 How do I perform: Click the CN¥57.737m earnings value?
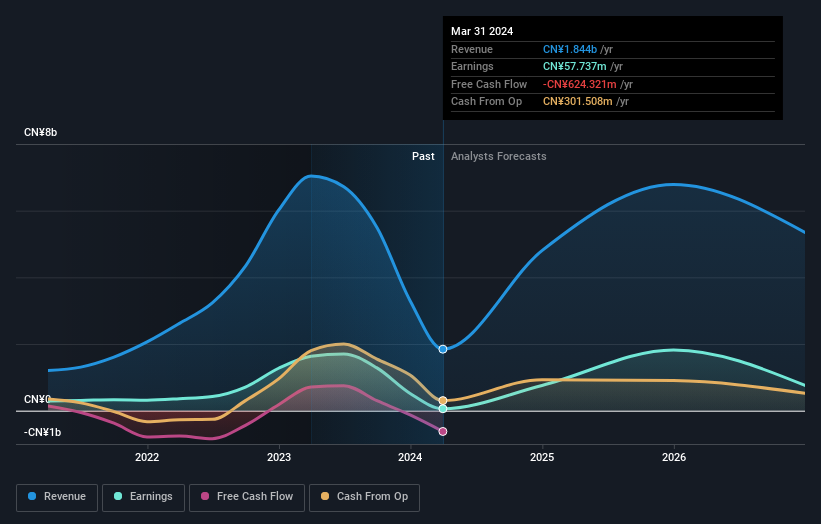point(574,66)
